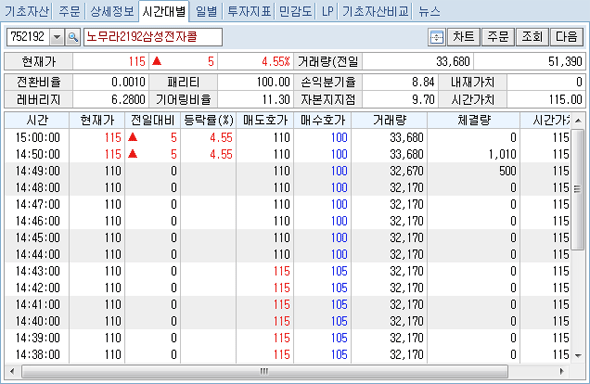Screen dimensions: 590x384
Task: Click the 주문 button next to 차트
Action: [x=498, y=37]
